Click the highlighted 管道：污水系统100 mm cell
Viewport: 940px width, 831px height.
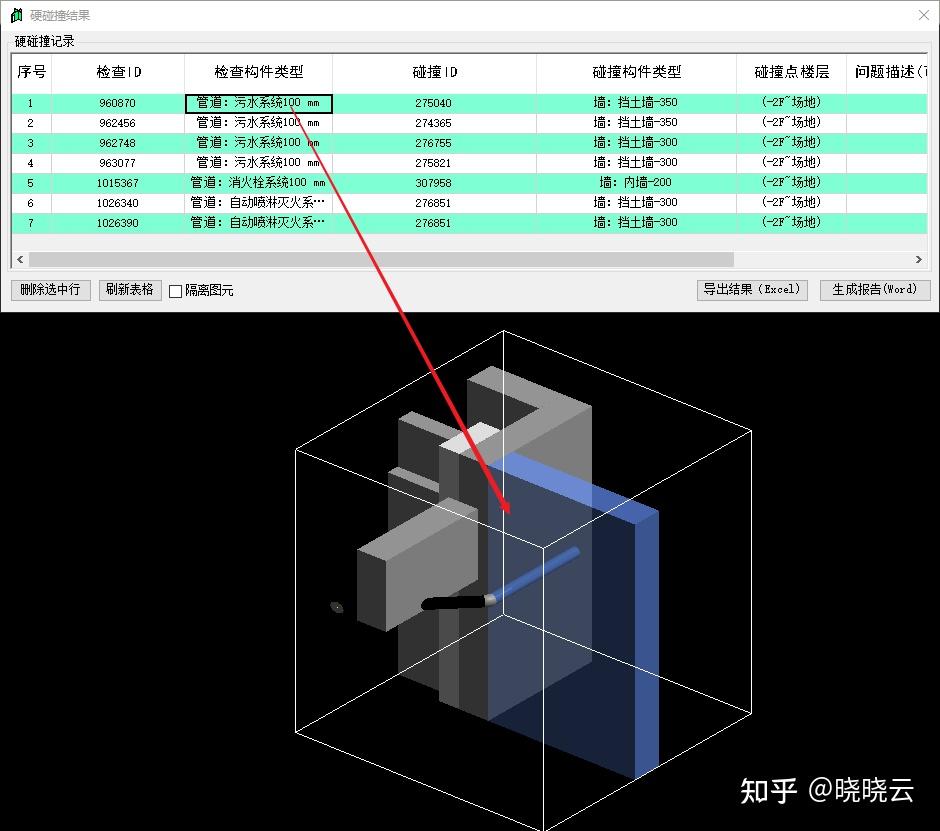click(257, 103)
